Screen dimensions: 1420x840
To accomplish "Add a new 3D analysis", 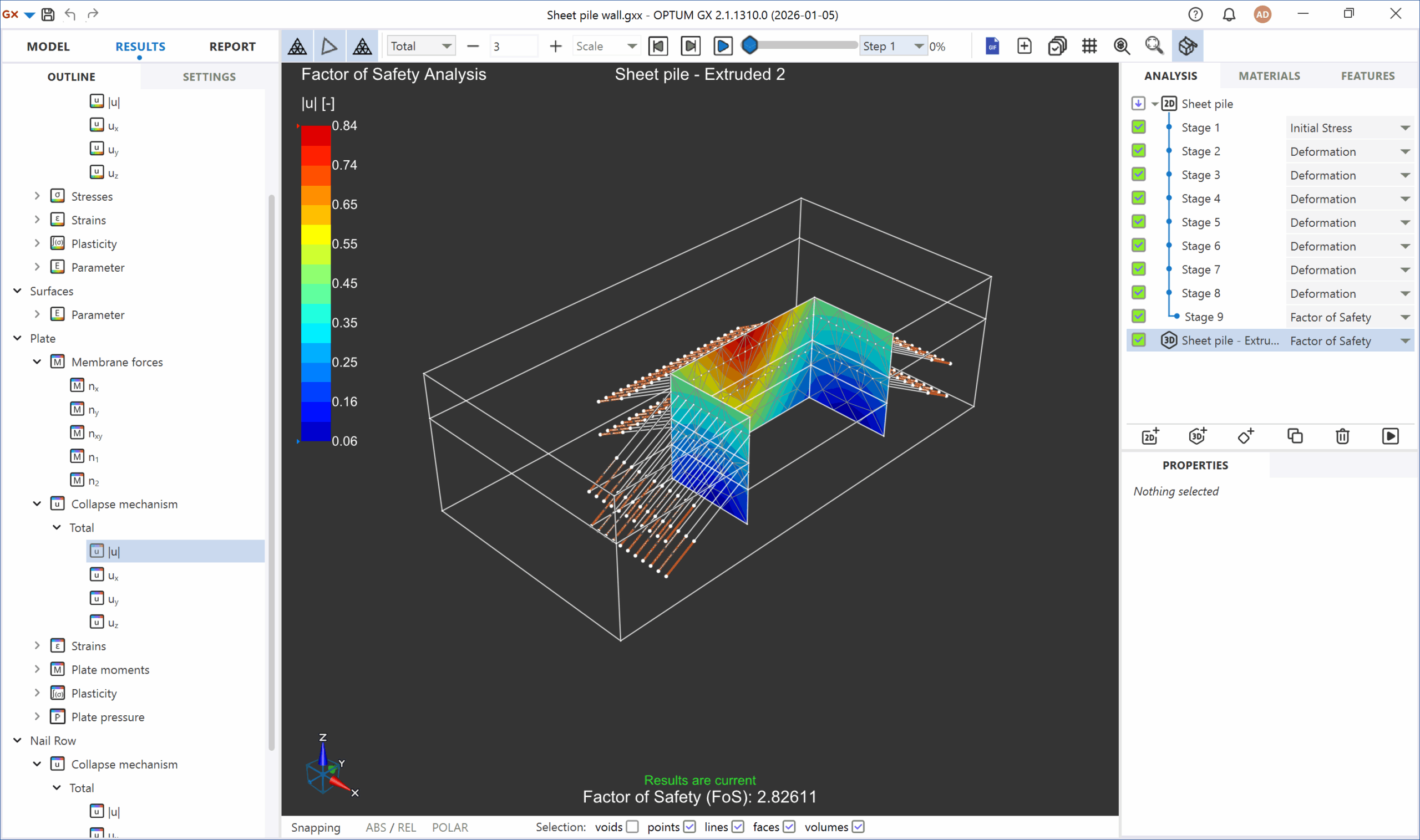I will coord(1197,436).
